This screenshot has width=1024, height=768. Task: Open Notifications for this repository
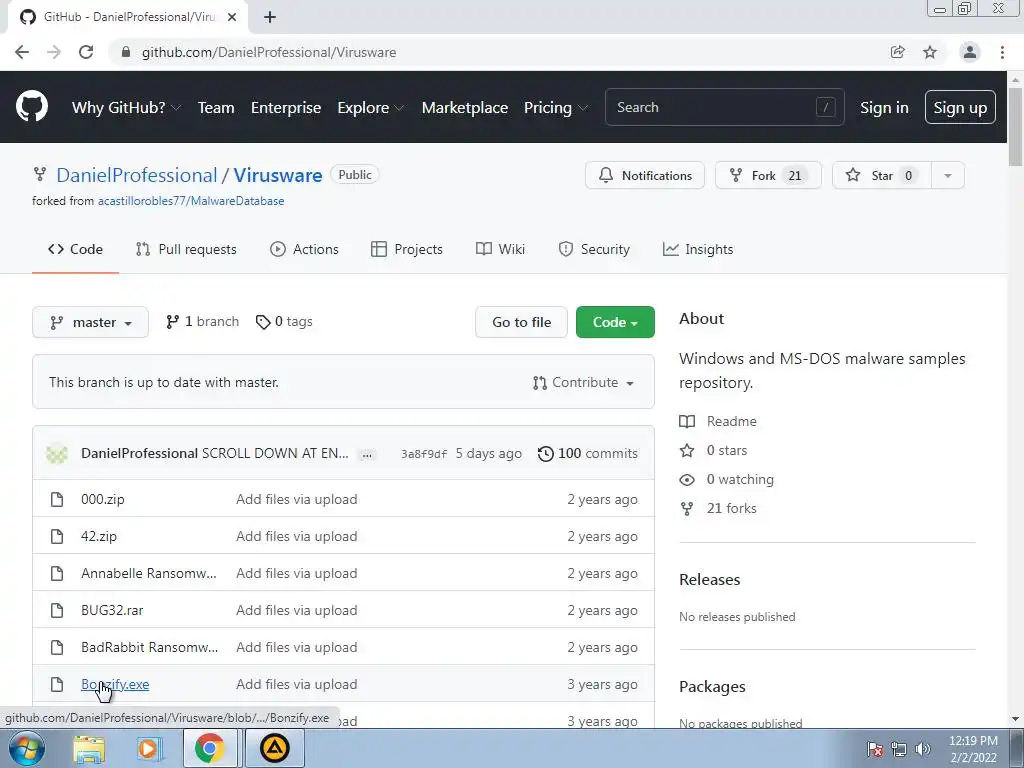pos(645,175)
